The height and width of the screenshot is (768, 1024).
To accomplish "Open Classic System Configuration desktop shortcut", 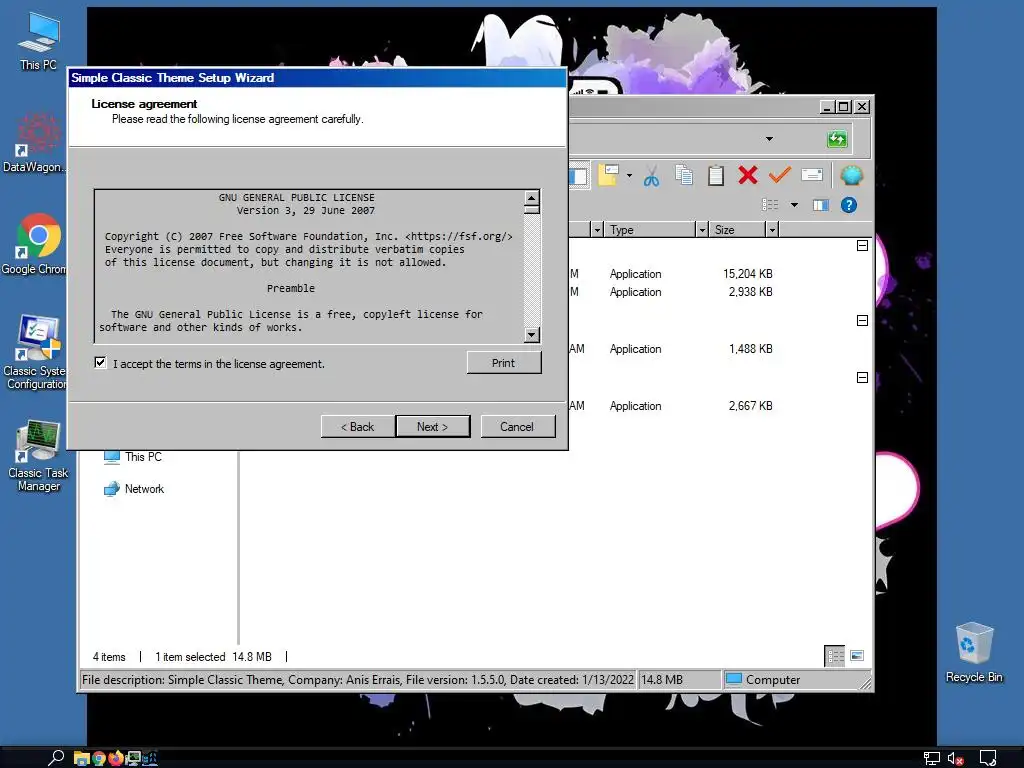I will click(35, 352).
